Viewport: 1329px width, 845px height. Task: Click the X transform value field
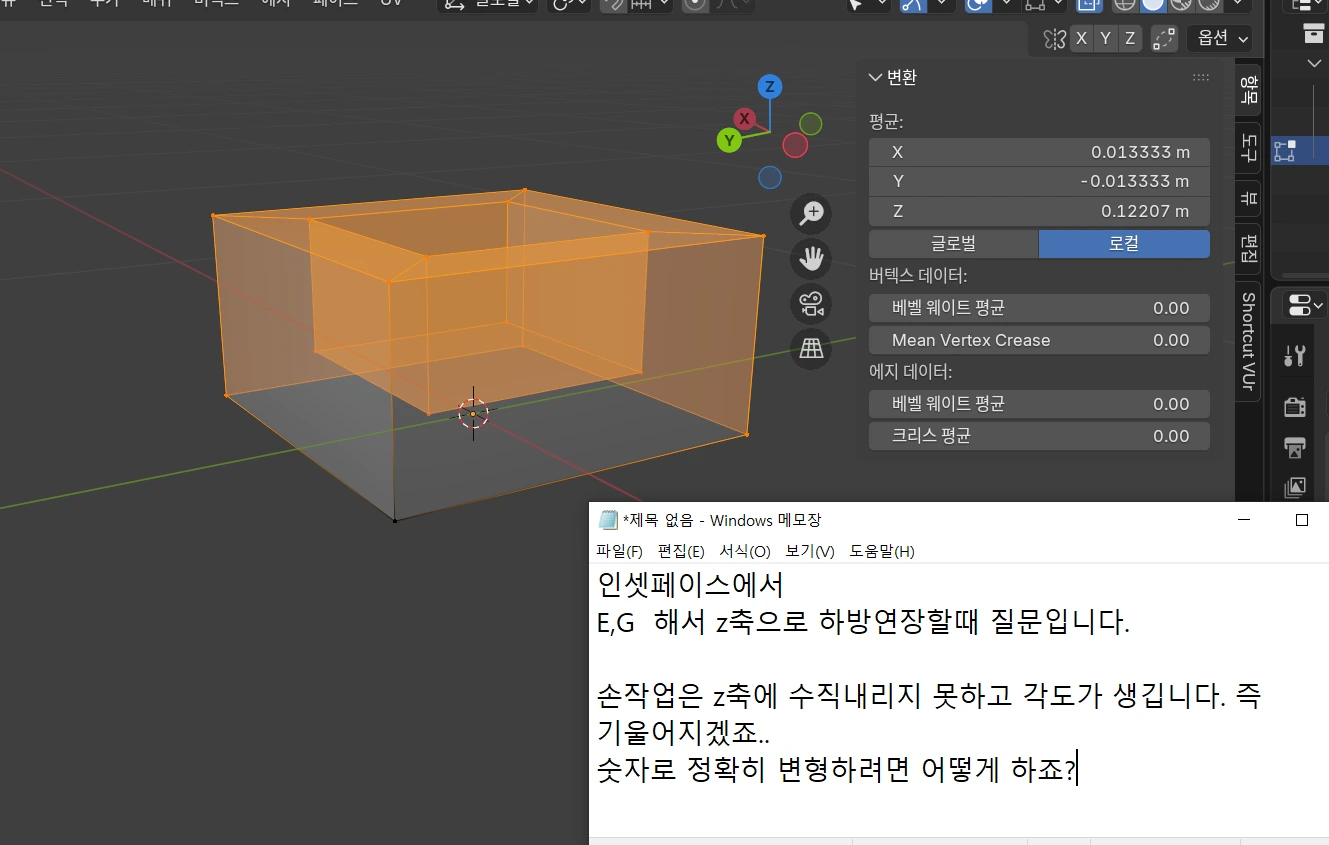(x=1038, y=151)
